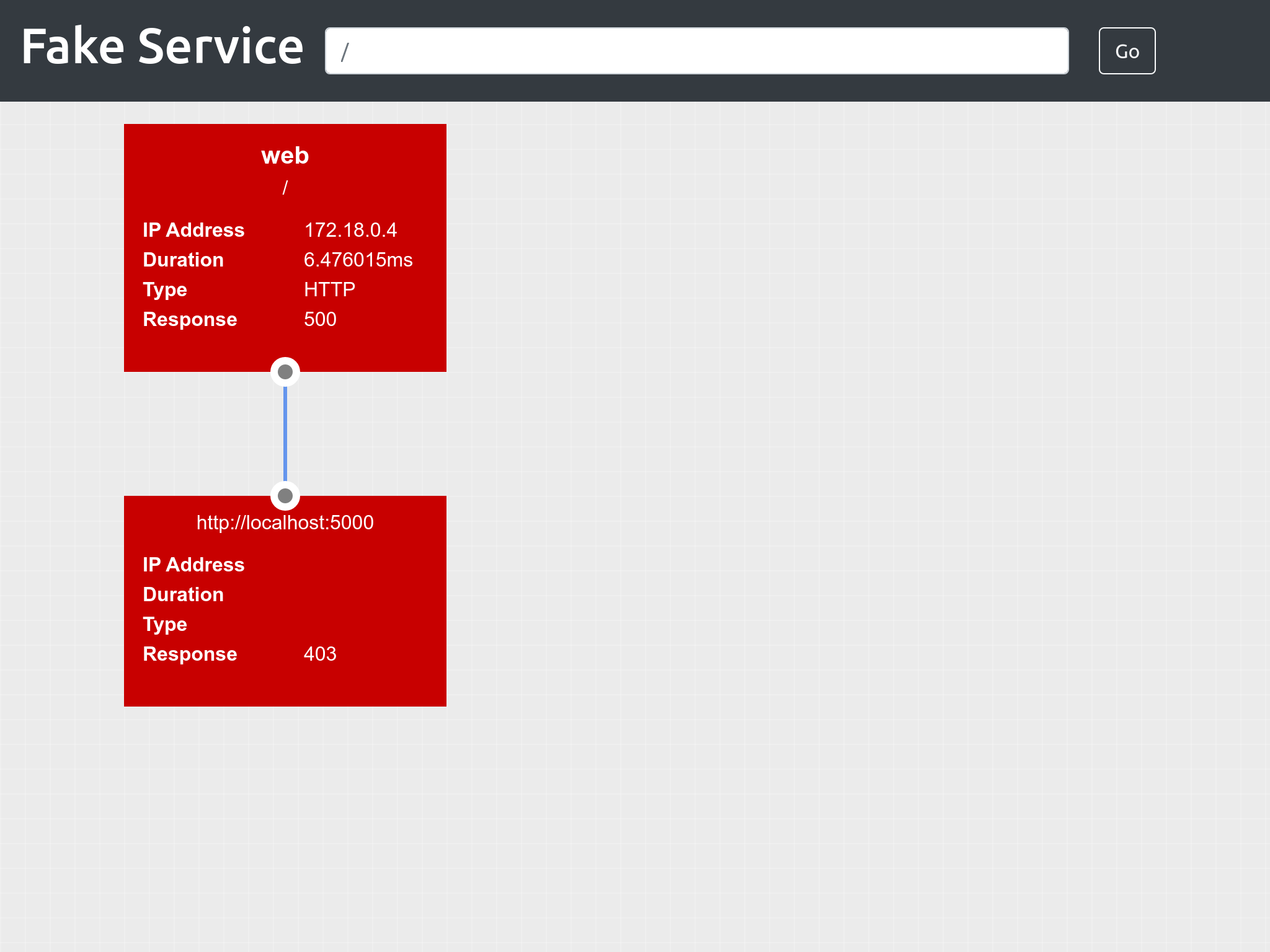Image resolution: width=1270 pixels, height=952 pixels.
Task: Click the blue link between nodes
Action: [x=285, y=434]
